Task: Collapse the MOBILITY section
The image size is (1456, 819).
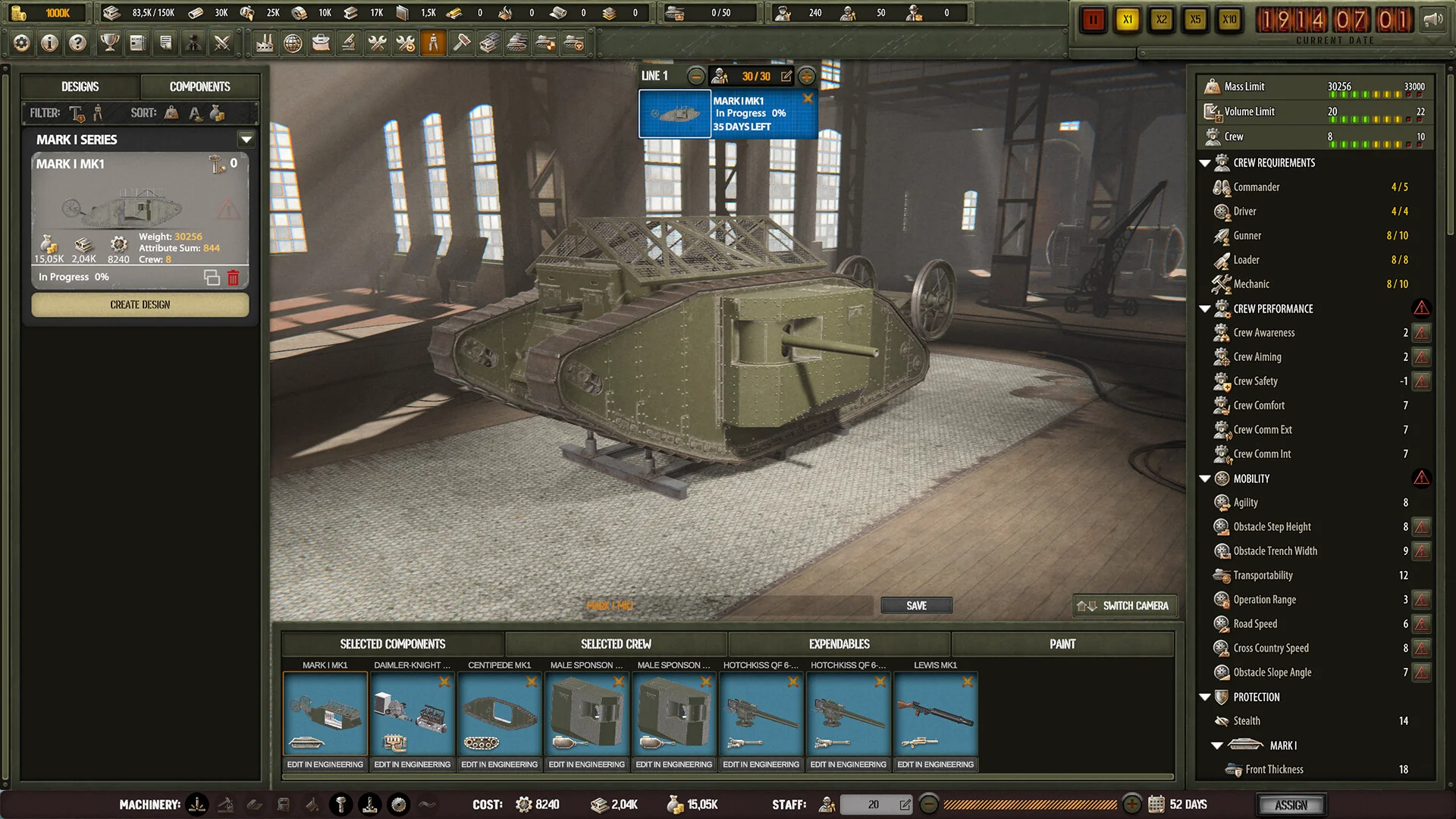Action: (1206, 479)
